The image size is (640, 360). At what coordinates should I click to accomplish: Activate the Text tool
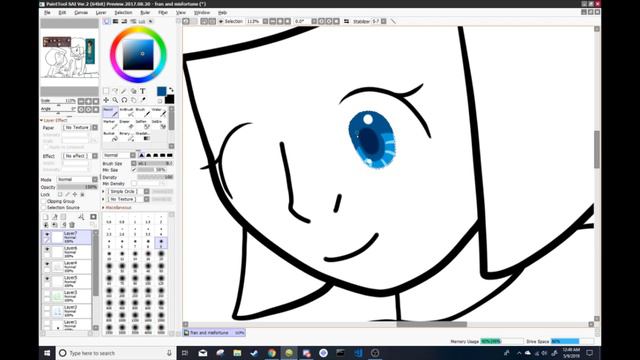point(143,91)
